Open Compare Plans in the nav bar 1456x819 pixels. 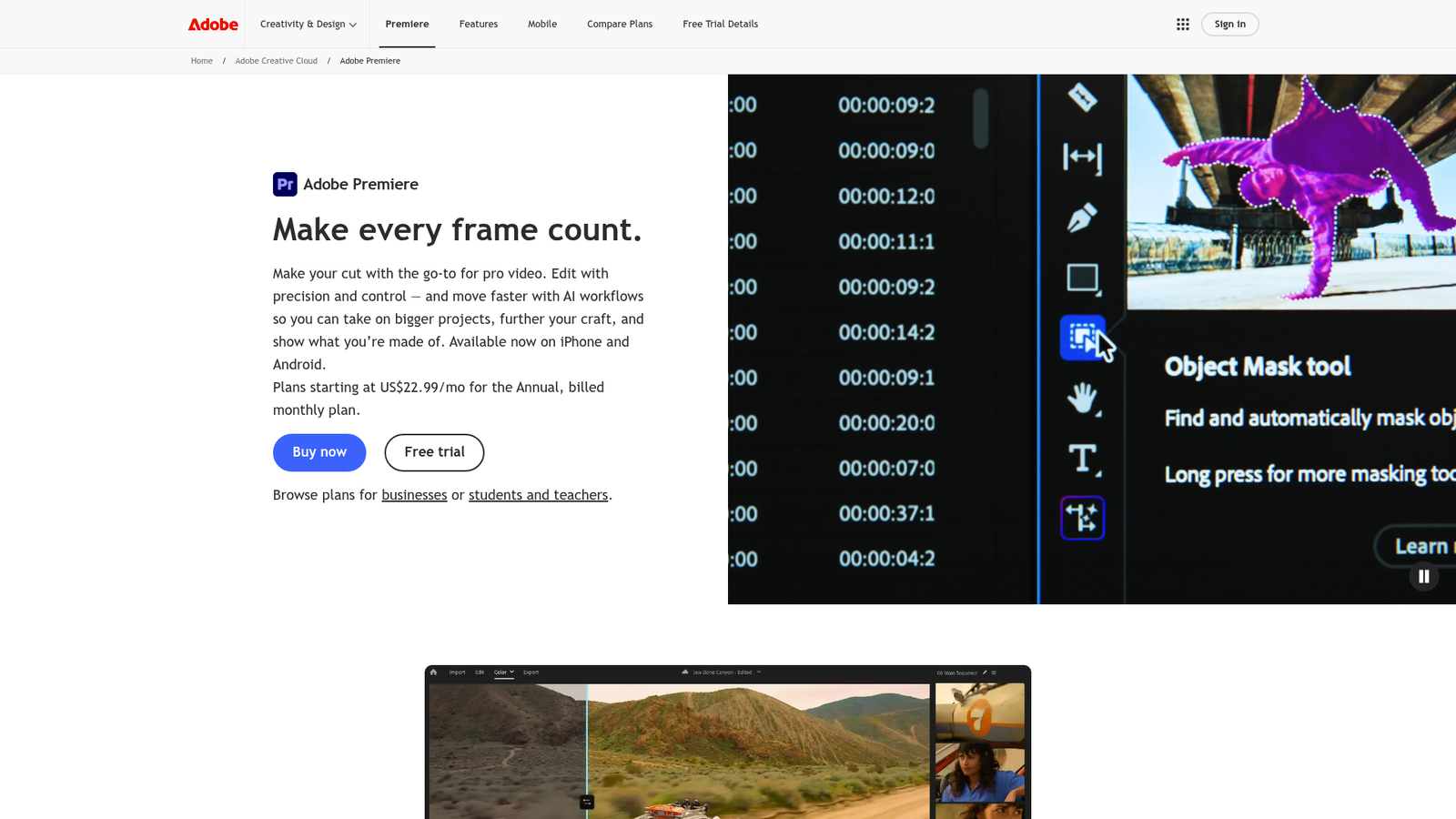coord(620,25)
